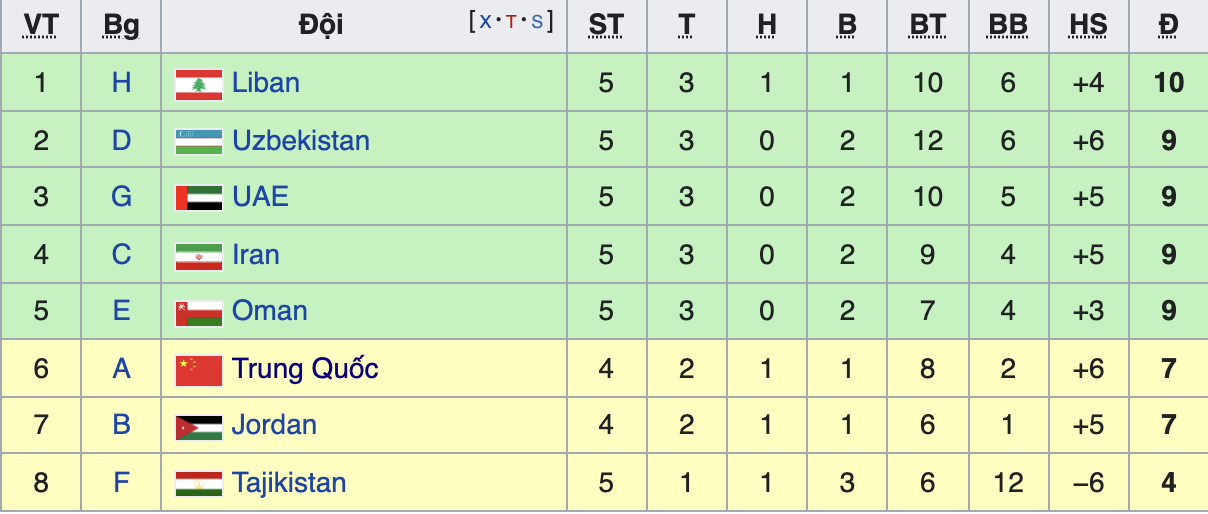Click the UAE flag icon
The height and width of the screenshot is (514, 1208).
tap(198, 198)
